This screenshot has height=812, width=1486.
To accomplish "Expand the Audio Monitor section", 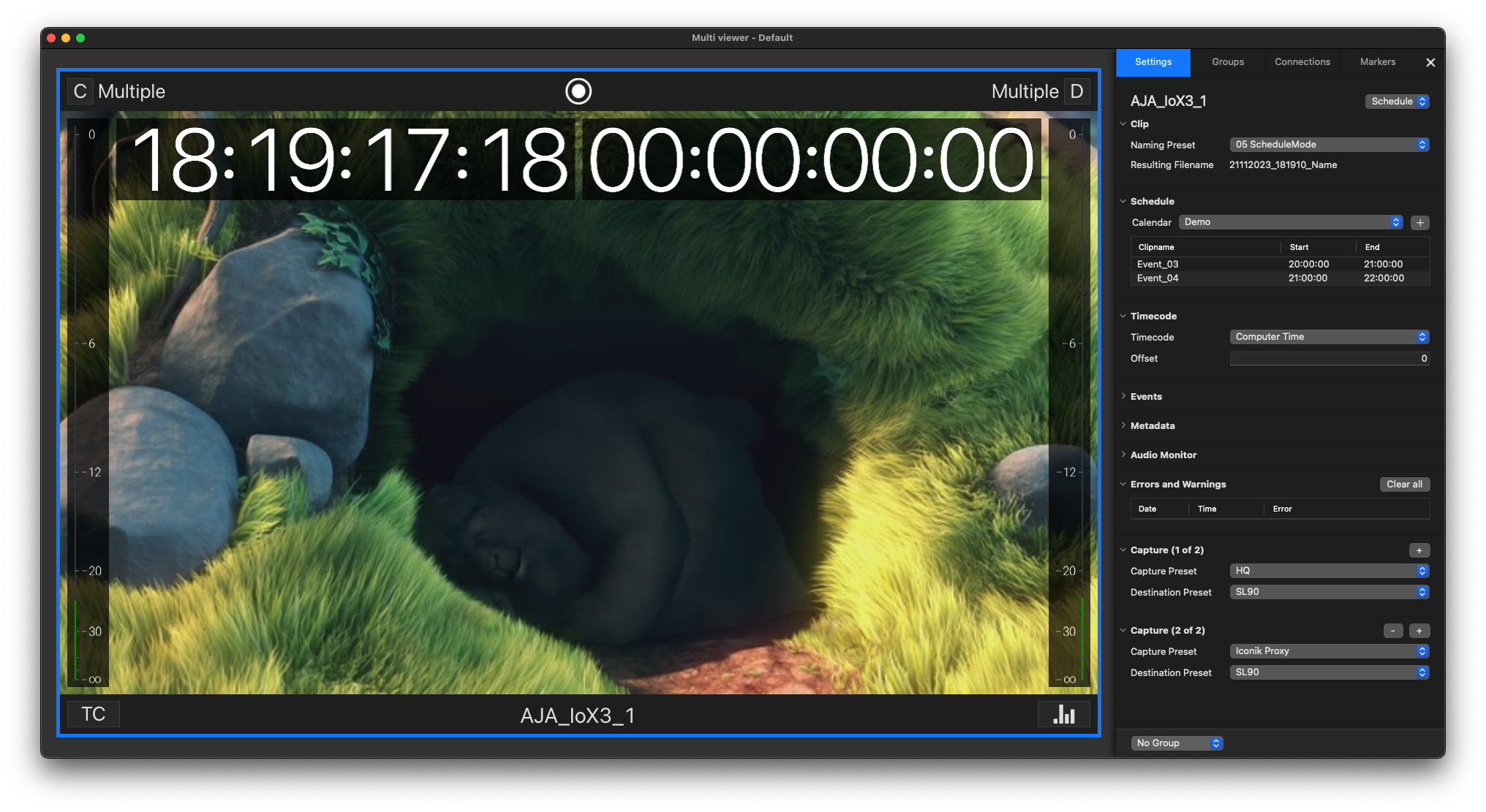I will coord(1123,455).
